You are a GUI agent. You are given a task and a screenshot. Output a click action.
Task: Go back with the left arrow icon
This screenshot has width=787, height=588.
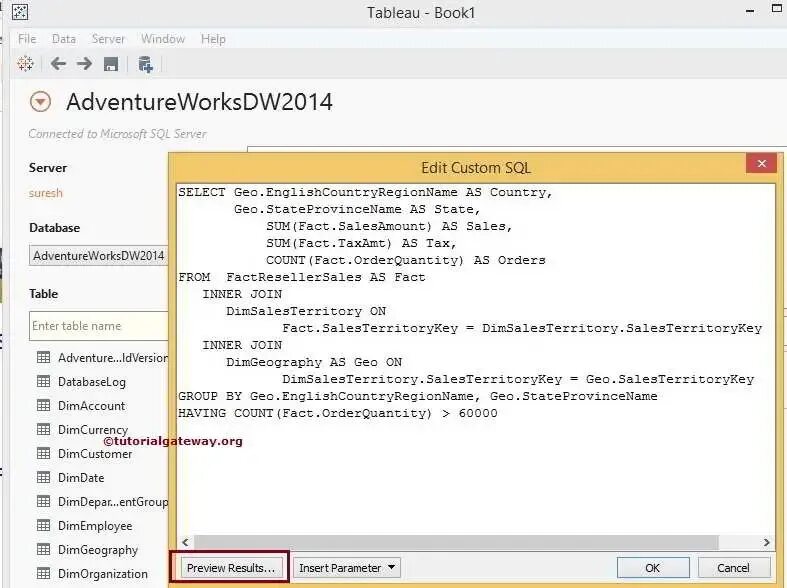pos(58,64)
